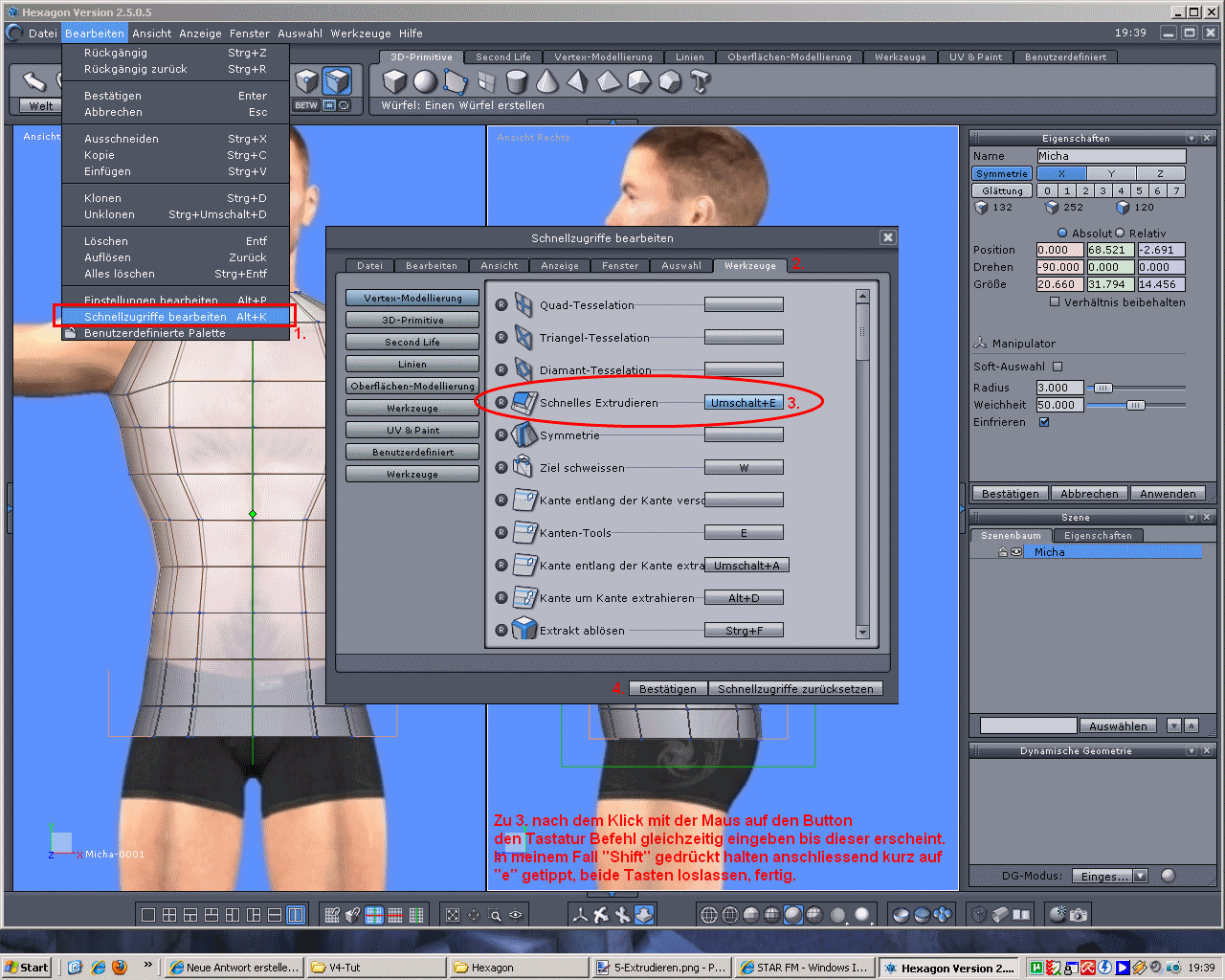Open the Szene panel menu arrow

(x=1192, y=518)
